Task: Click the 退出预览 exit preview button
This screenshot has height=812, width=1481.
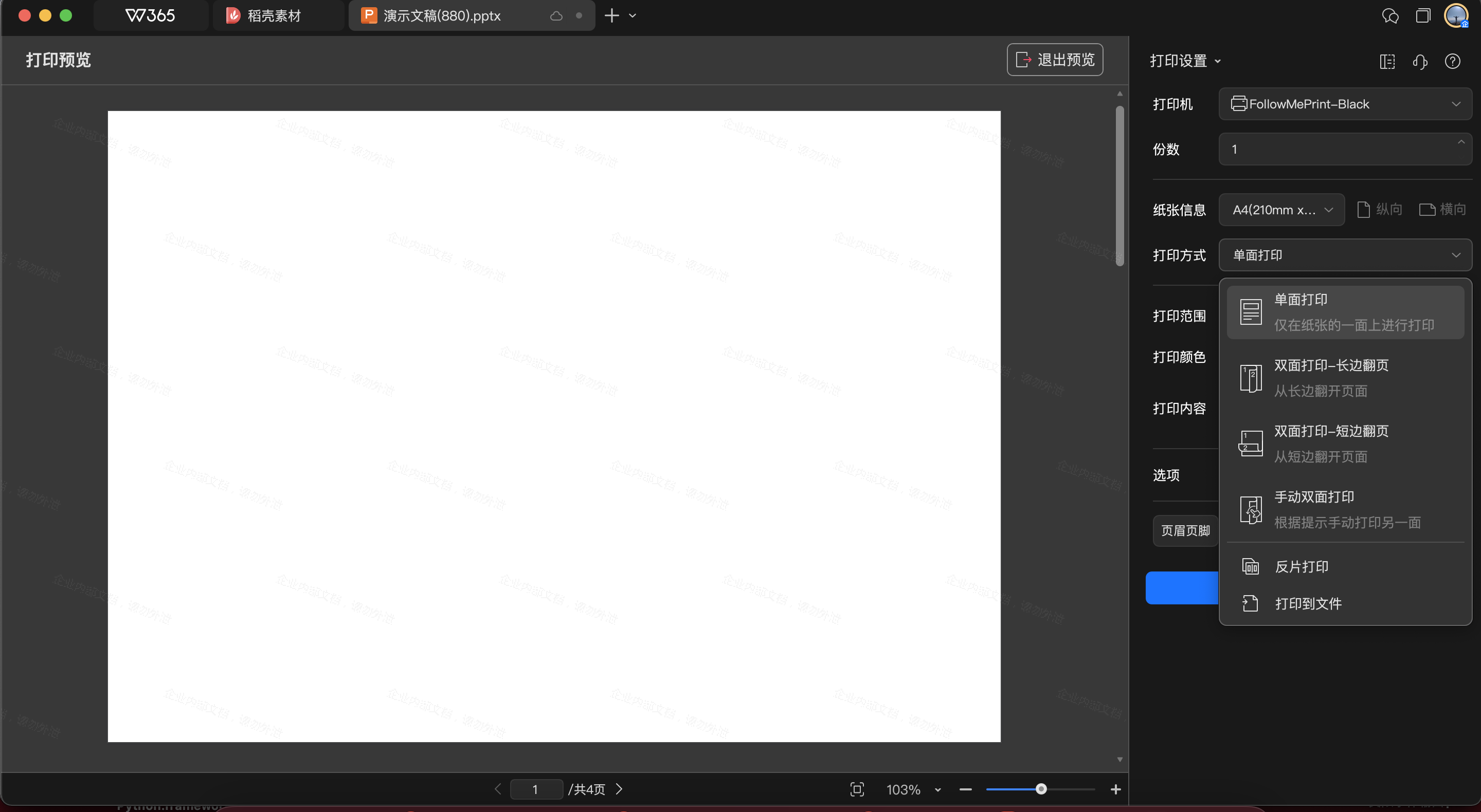Action: [1054, 60]
